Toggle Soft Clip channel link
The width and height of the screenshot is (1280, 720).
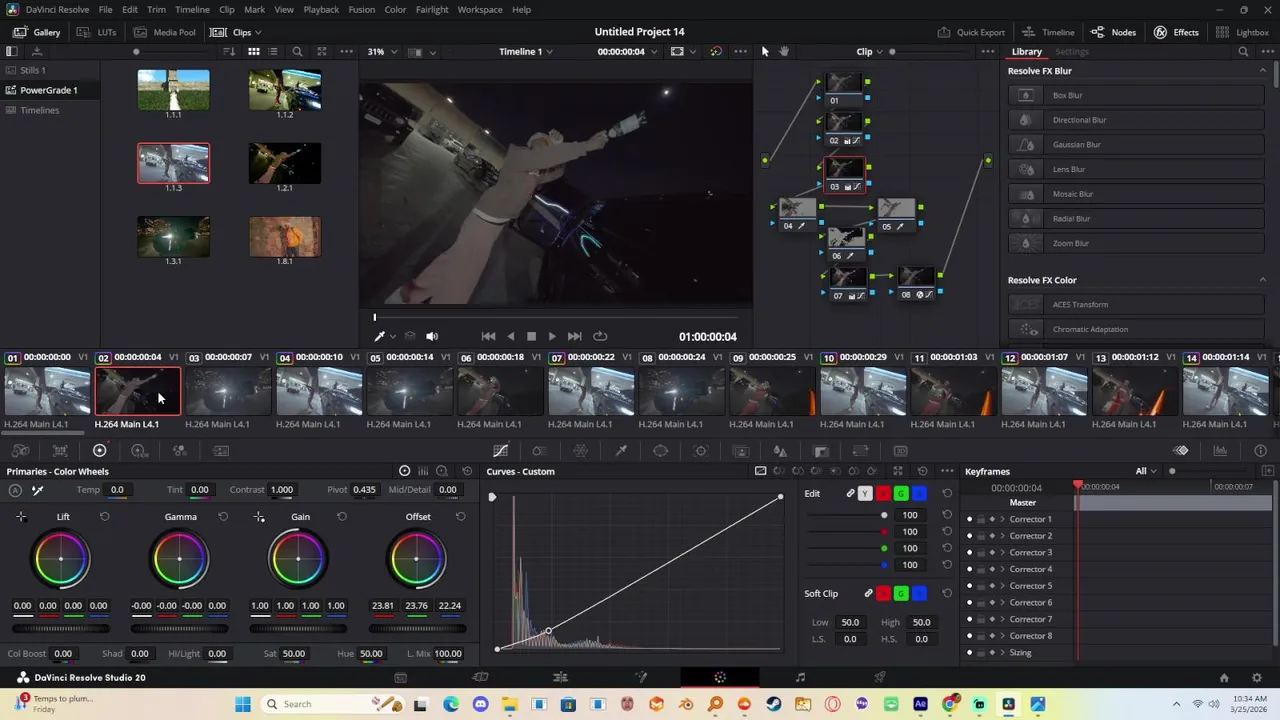868,594
